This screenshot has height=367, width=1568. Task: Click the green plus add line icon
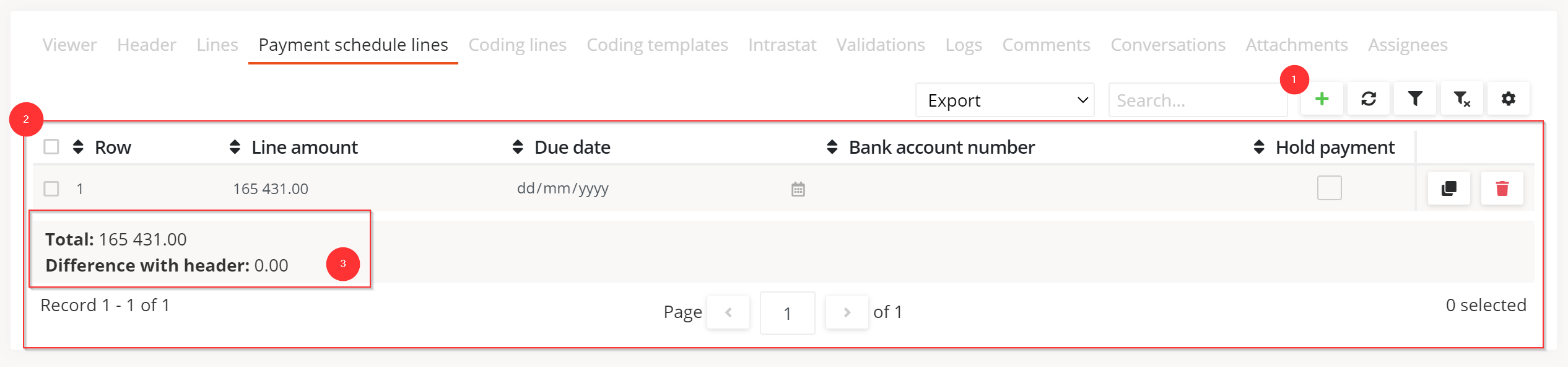[1322, 99]
